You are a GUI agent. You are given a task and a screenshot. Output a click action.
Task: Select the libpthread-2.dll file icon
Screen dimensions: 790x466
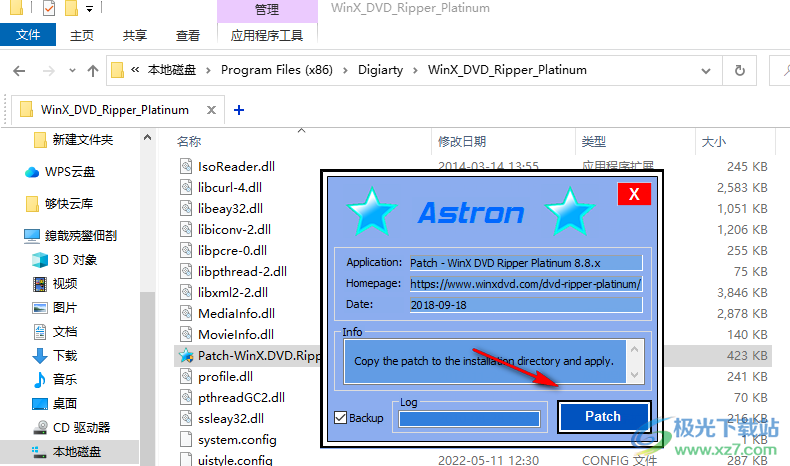pos(186,272)
